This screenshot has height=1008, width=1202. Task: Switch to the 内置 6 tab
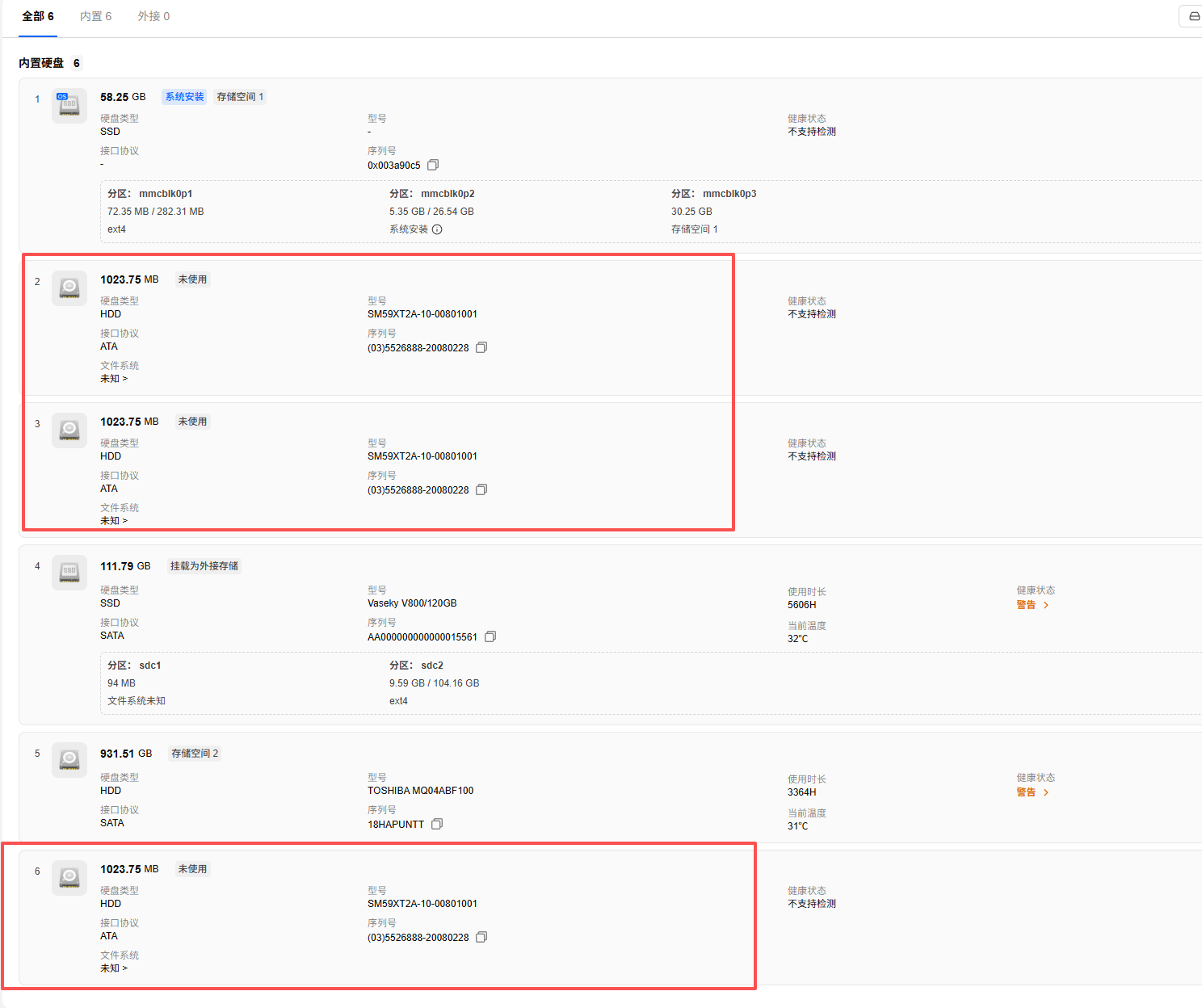click(96, 16)
